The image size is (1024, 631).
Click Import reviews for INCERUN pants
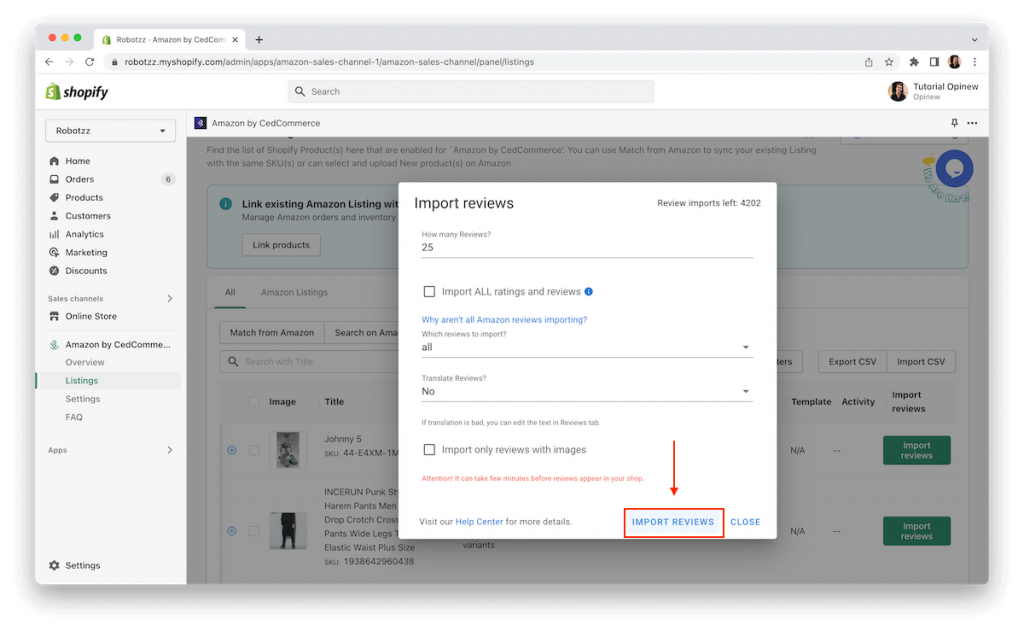point(917,531)
